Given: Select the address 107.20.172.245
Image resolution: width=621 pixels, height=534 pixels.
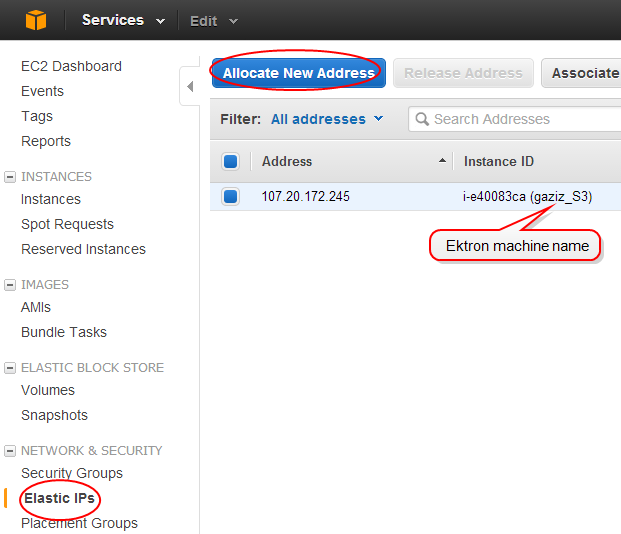Looking at the screenshot, I should point(305,196).
